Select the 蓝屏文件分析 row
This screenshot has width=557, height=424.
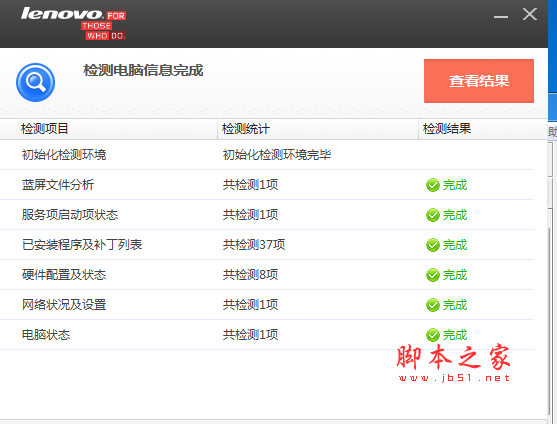[267, 185]
